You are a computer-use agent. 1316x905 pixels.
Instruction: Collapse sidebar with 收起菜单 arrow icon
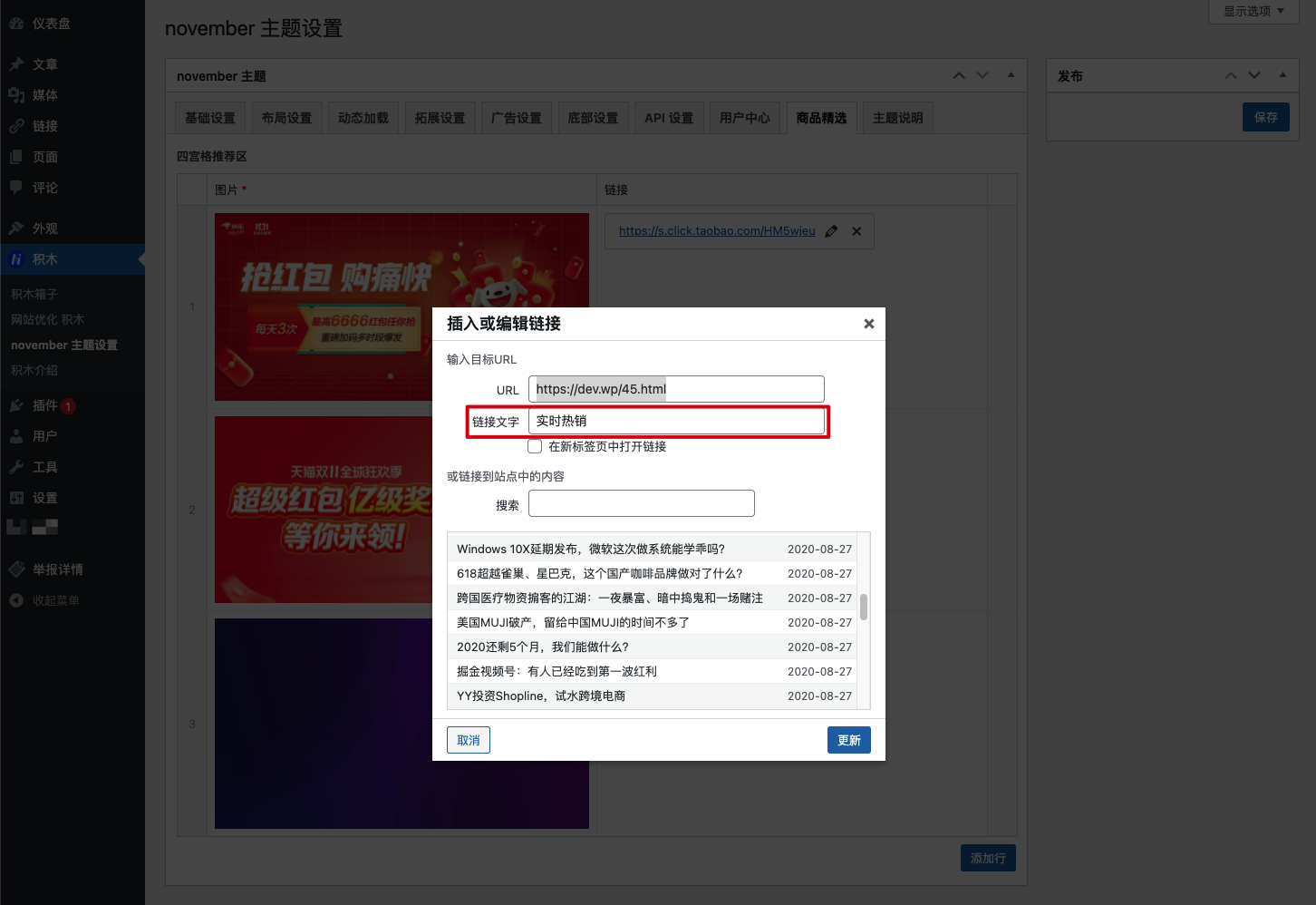click(16, 600)
